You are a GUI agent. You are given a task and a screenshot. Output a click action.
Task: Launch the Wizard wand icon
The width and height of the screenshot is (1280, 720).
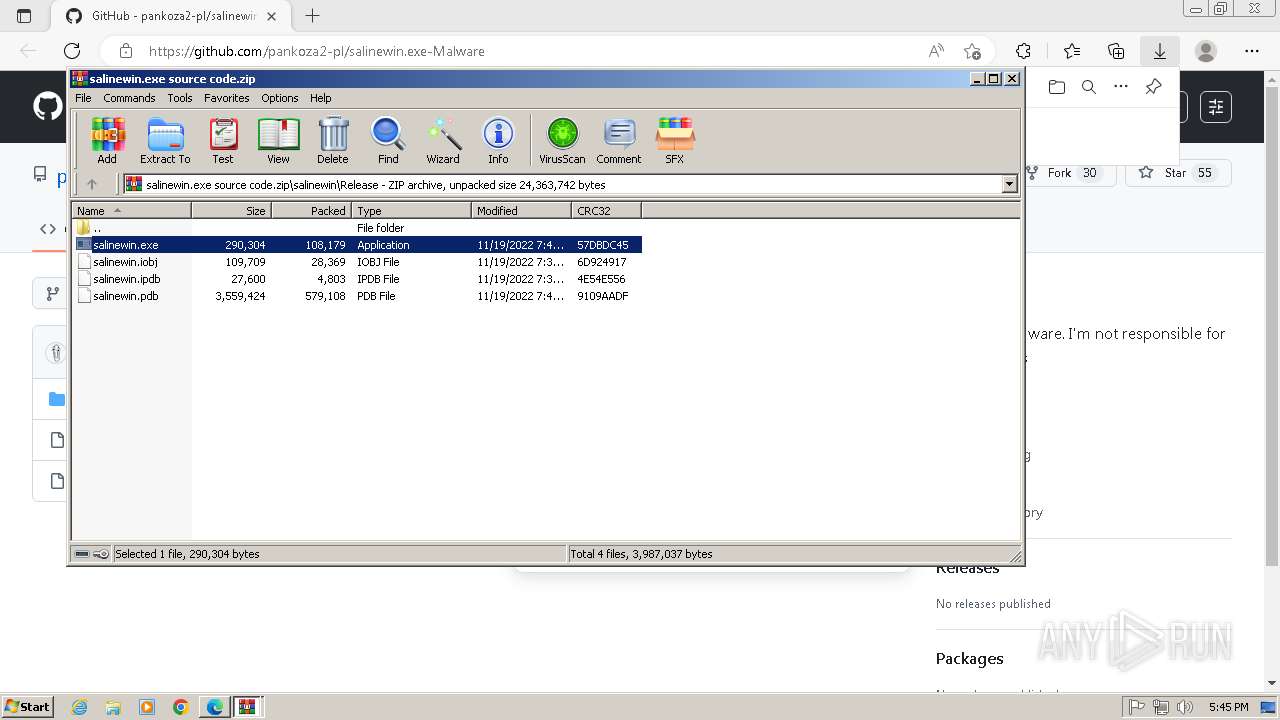pyautogui.click(x=443, y=140)
